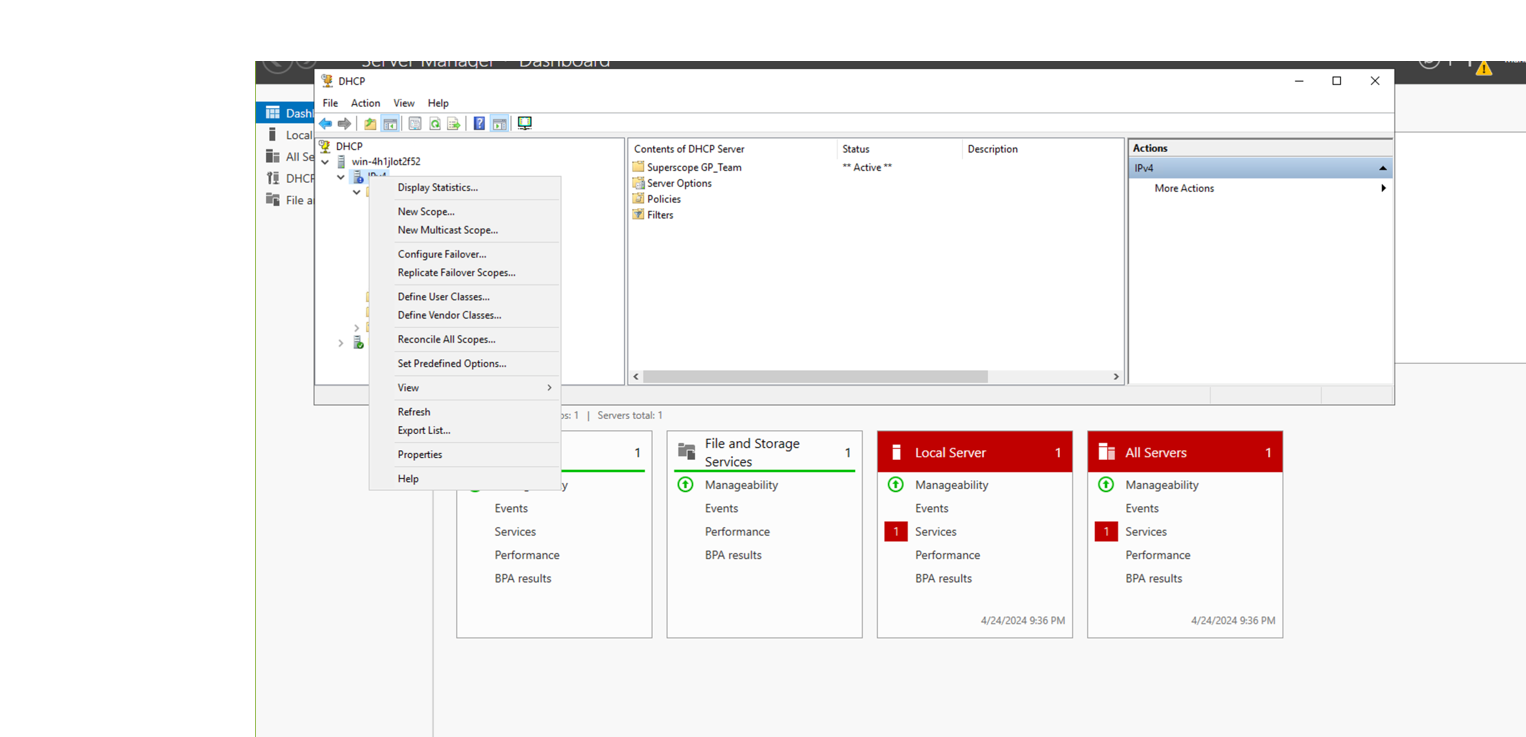Click the Up One Level folder icon
Image resolution: width=1526 pixels, height=737 pixels.
click(x=370, y=124)
